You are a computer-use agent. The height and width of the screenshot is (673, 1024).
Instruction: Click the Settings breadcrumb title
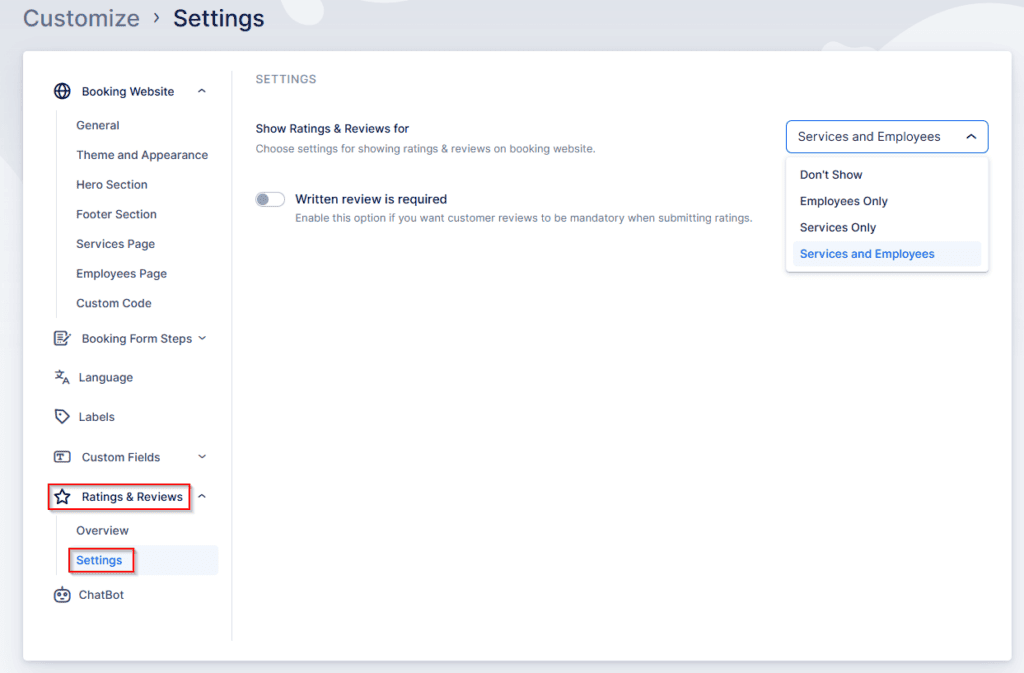coord(219,18)
